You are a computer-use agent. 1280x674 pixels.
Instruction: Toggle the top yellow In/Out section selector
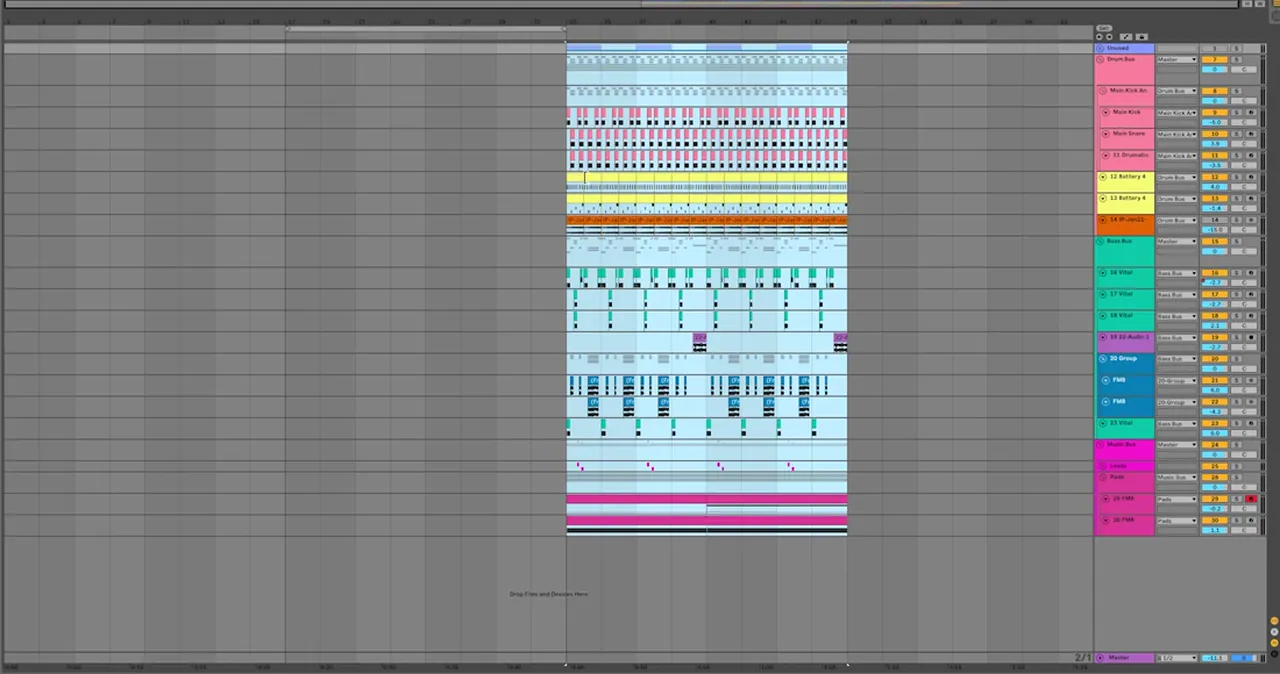[x=1274, y=621]
